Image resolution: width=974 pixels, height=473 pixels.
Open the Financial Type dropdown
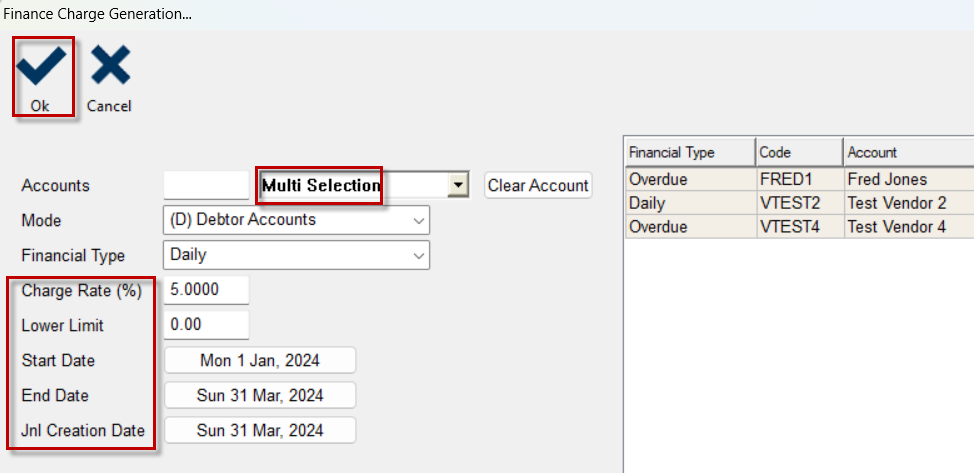tap(296, 255)
